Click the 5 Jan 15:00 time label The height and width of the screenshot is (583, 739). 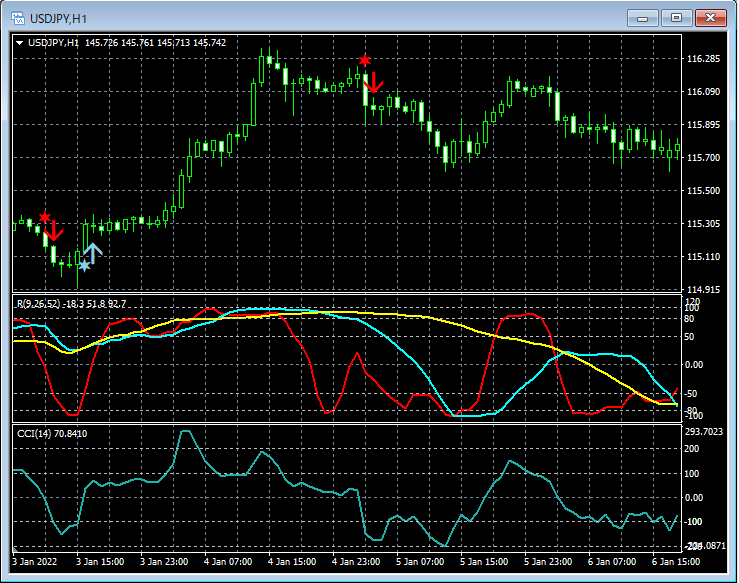(484, 562)
